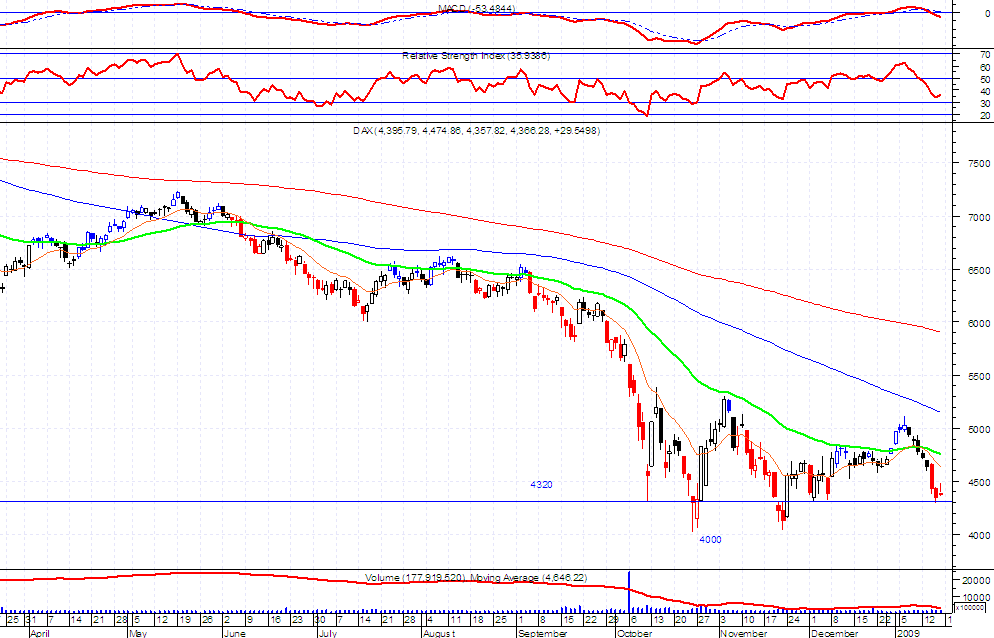Select the 5500 price axis label
Image resolution: width=994 pixels, height=638 pixels.
[979, 377]
